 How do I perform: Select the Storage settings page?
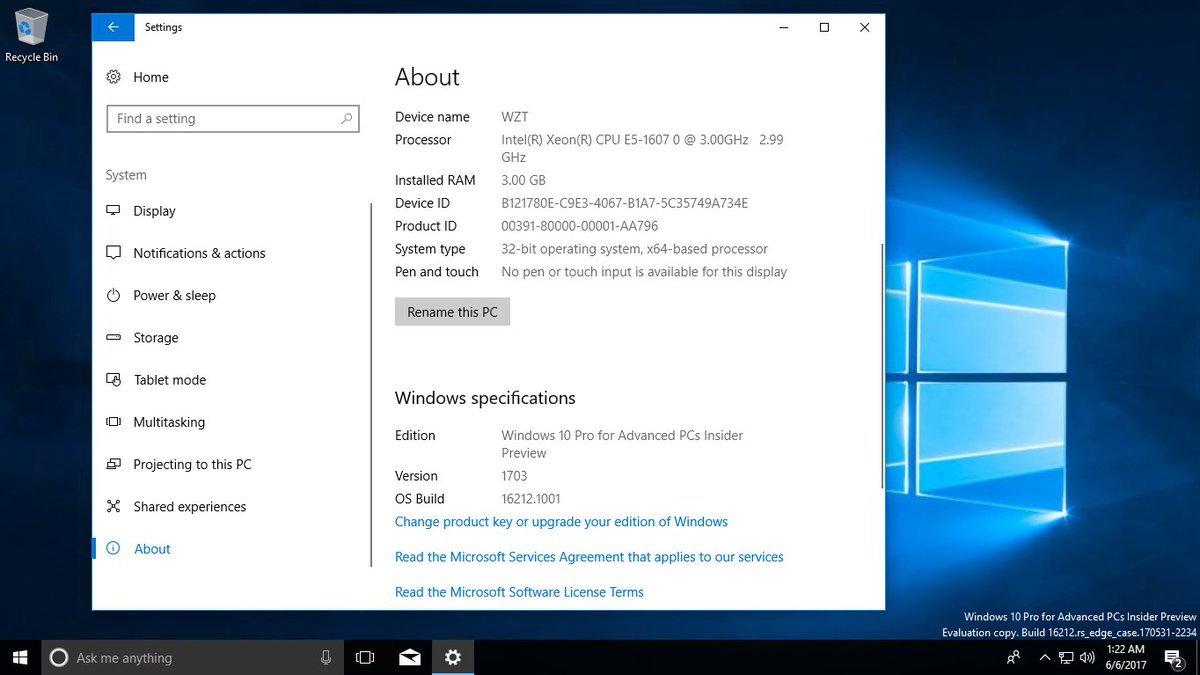pos(156,338)
